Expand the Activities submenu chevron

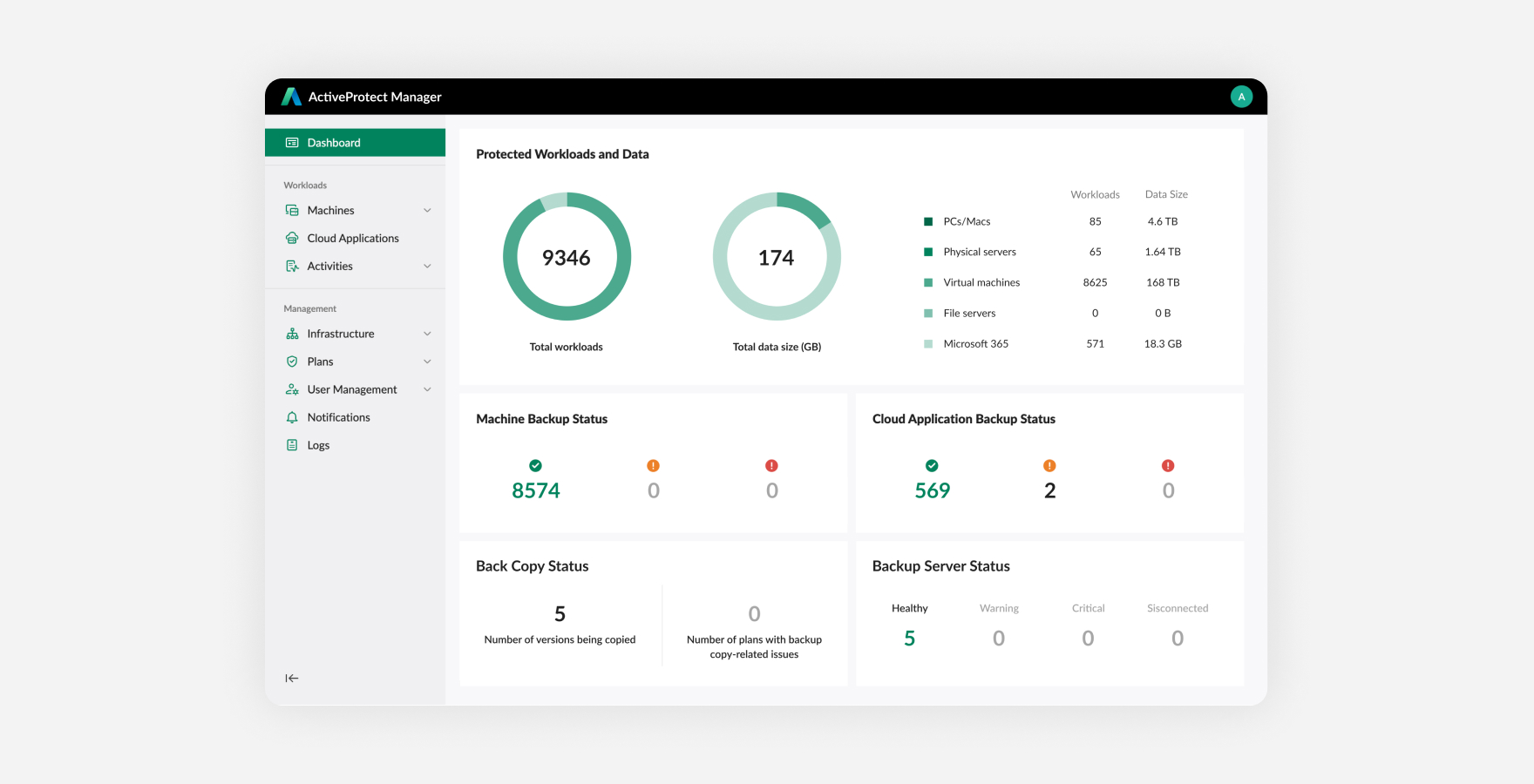pyautogui.click(x=427, y=266)
